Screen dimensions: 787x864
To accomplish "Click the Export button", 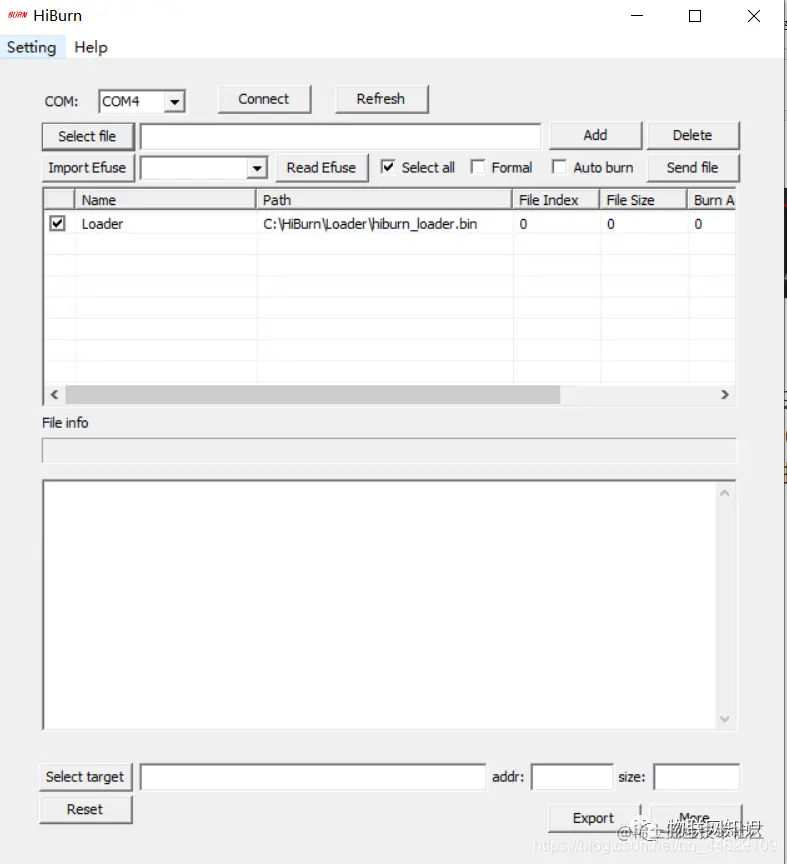I will pos(594,818).
